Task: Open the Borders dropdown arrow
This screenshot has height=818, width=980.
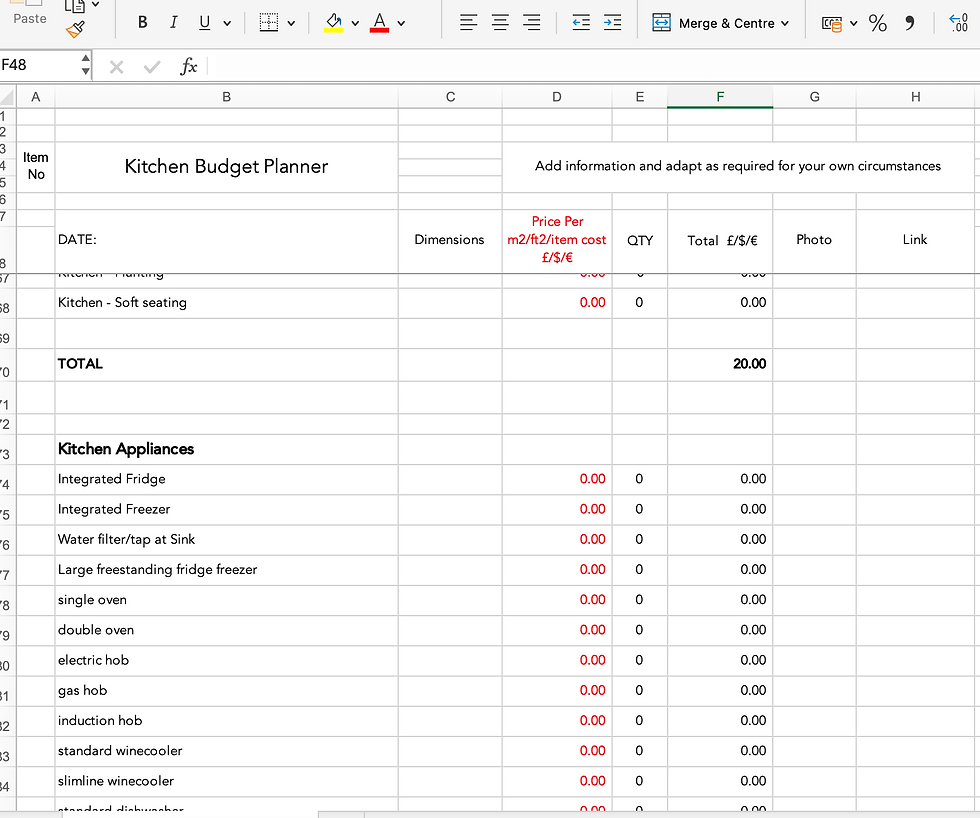Action: [x=291, y=23]
